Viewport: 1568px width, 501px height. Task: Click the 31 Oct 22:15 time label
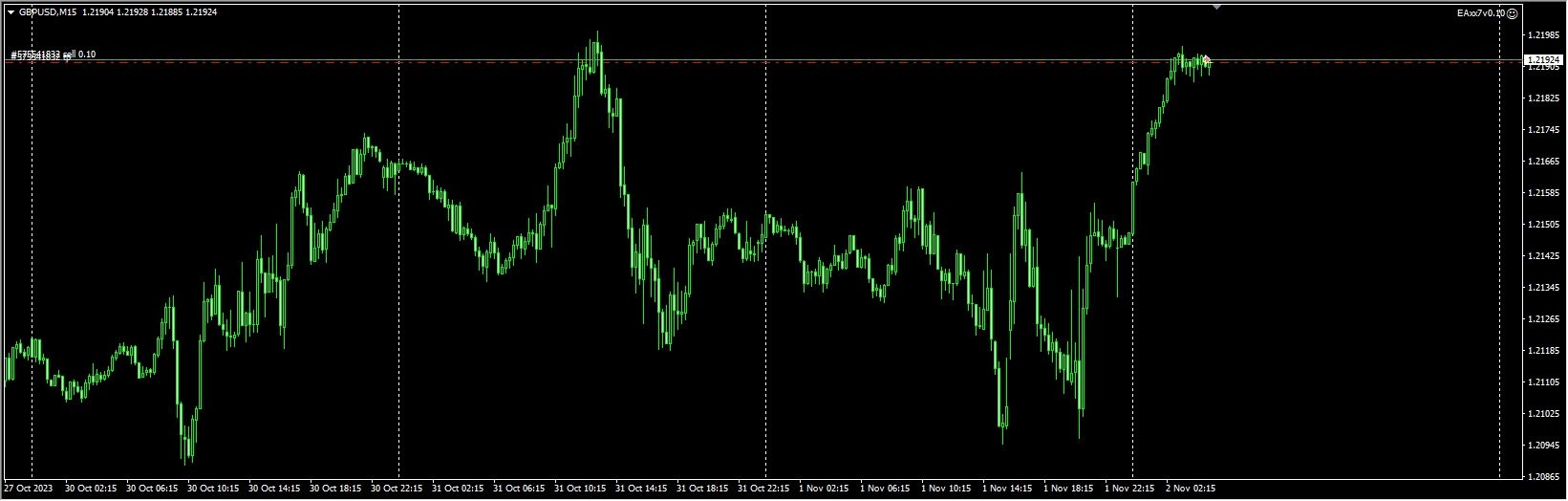click(763, 489)
